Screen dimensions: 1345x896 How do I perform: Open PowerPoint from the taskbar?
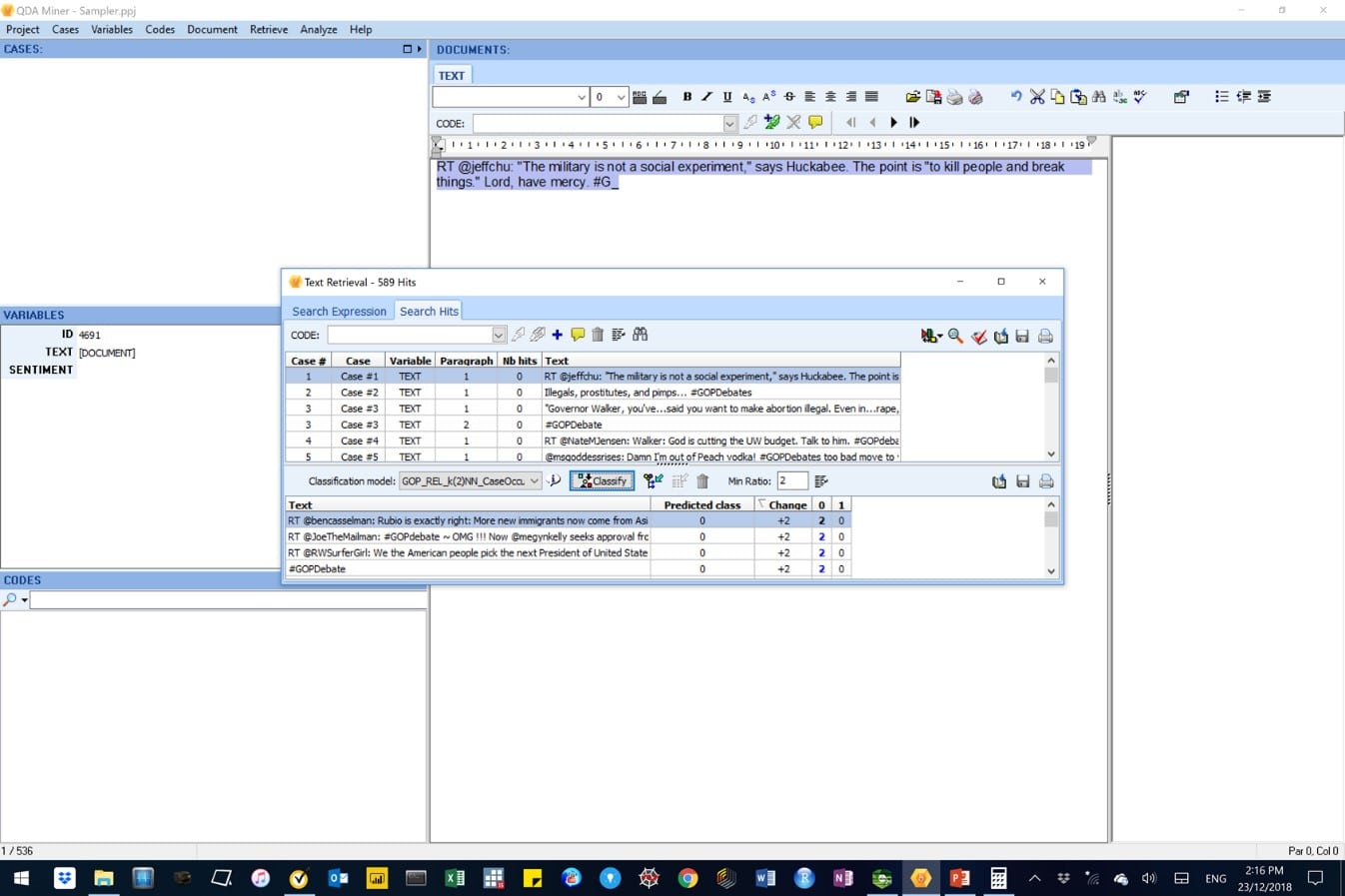958,878
